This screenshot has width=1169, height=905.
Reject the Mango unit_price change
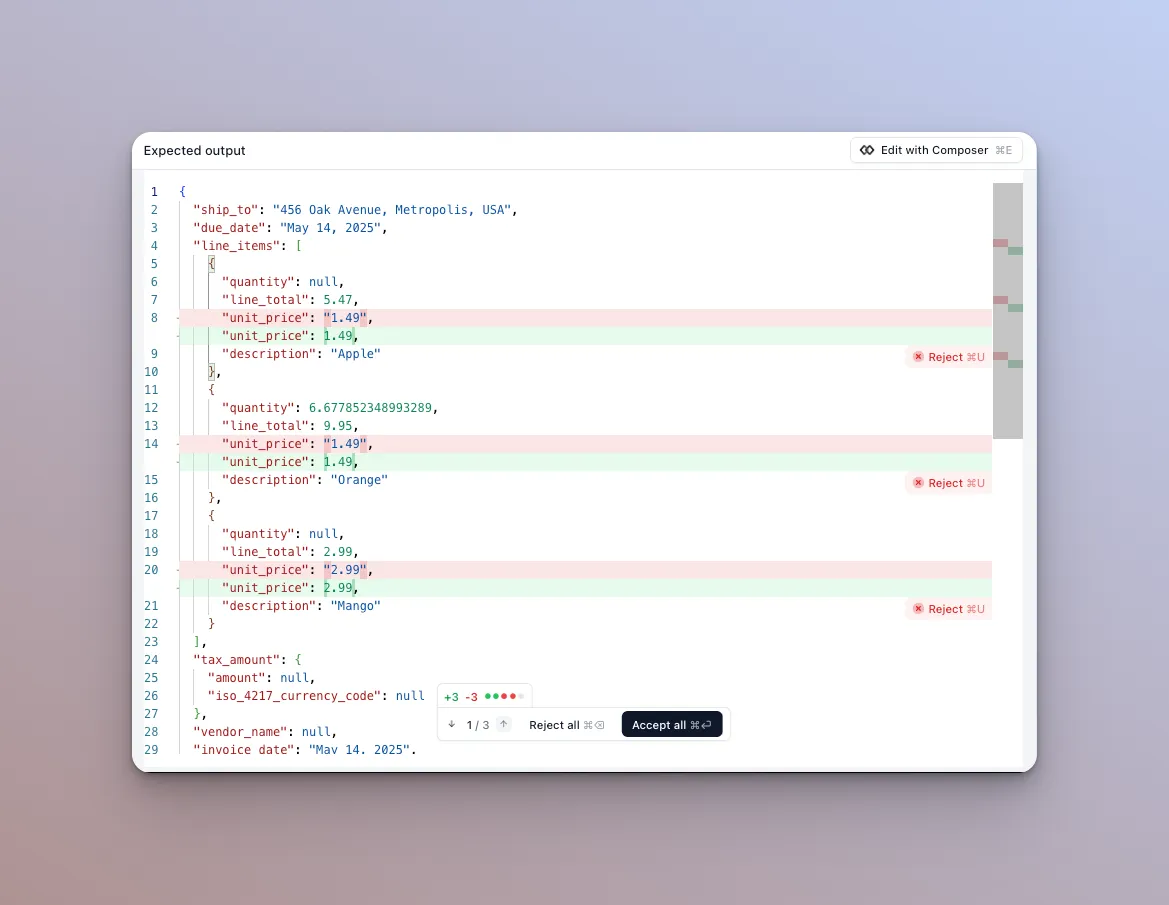click(x=949, y=609)
